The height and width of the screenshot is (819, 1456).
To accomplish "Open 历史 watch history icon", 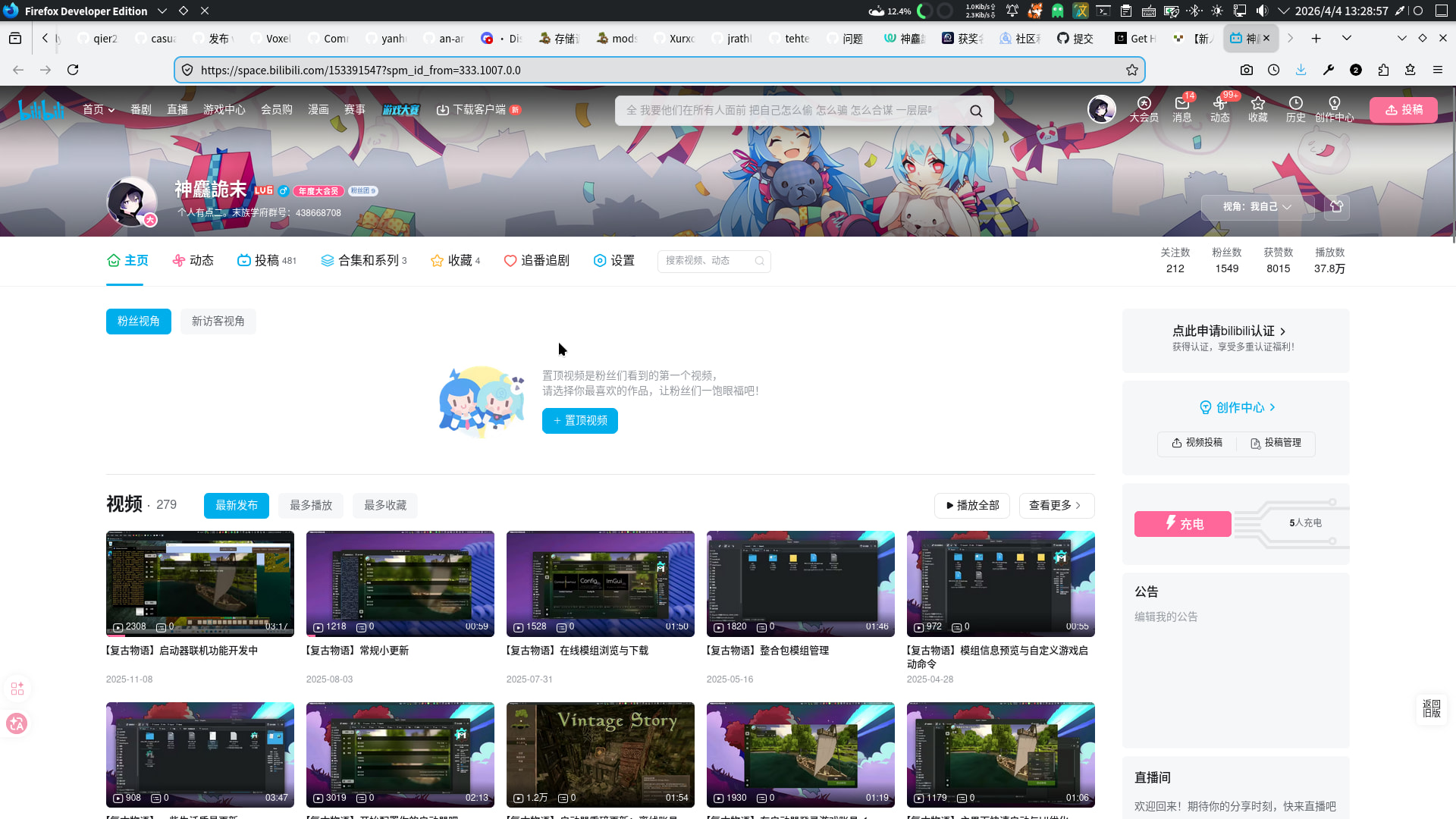I will pos(1295,104).
